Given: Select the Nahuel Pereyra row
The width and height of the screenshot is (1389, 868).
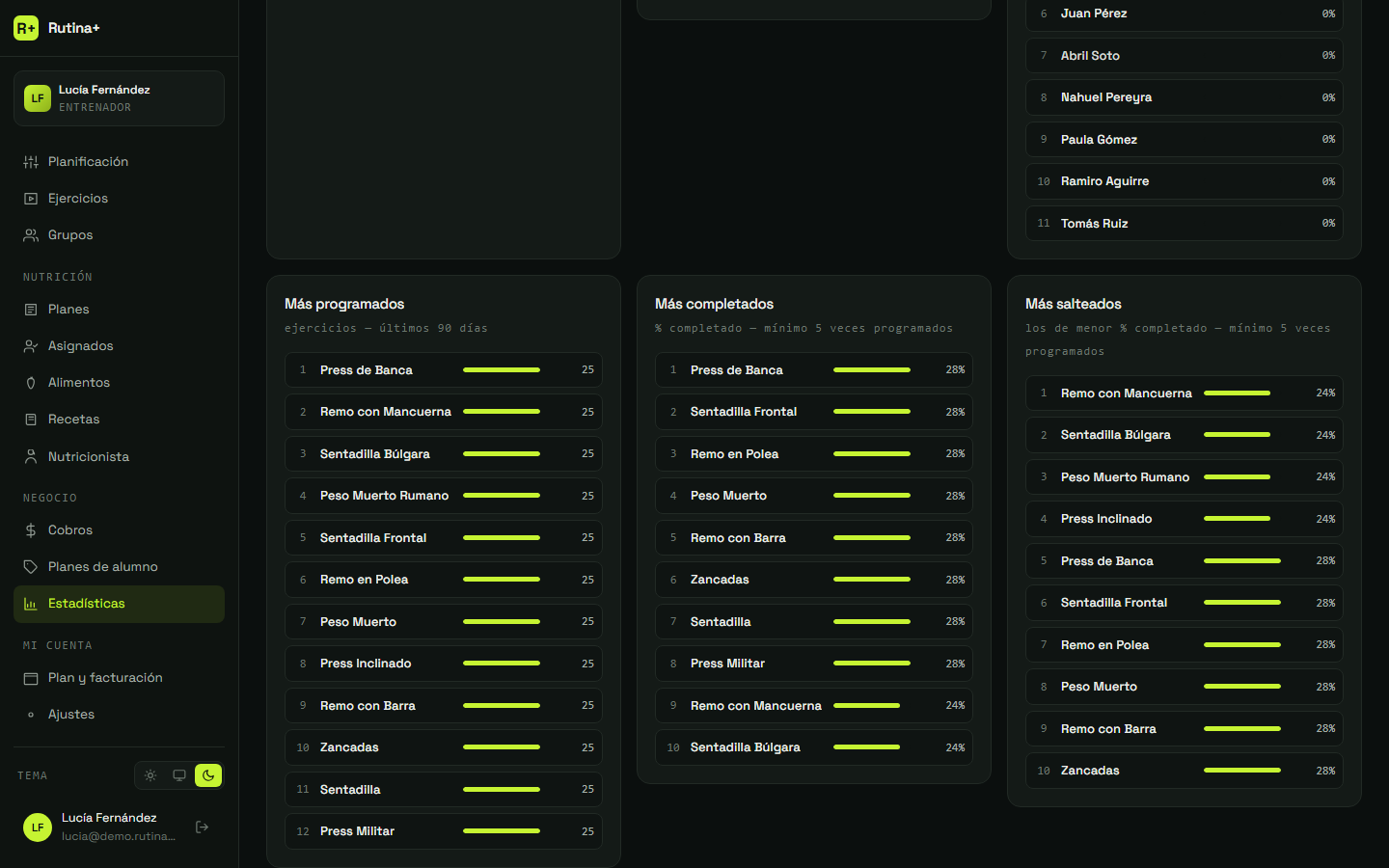Looking at the screenshot, I should coord(1185,97).
